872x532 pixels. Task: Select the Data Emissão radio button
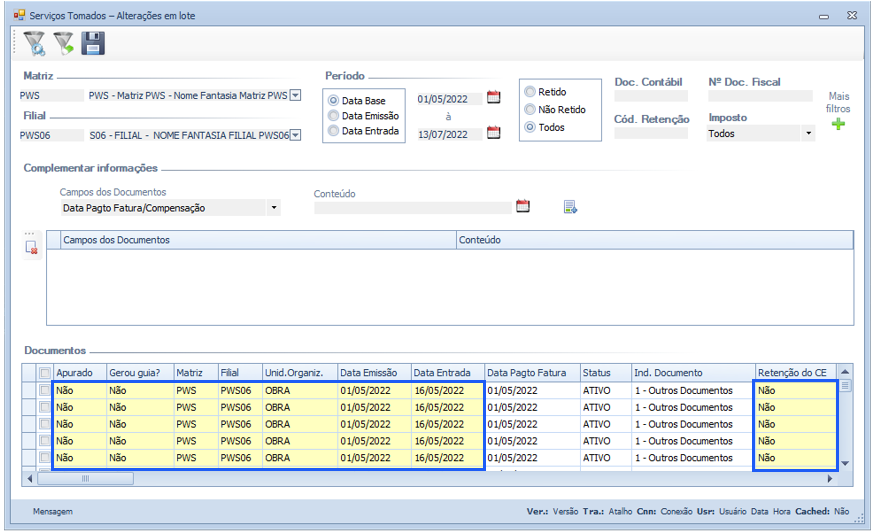pyautogui.click(x=333, y=116)
